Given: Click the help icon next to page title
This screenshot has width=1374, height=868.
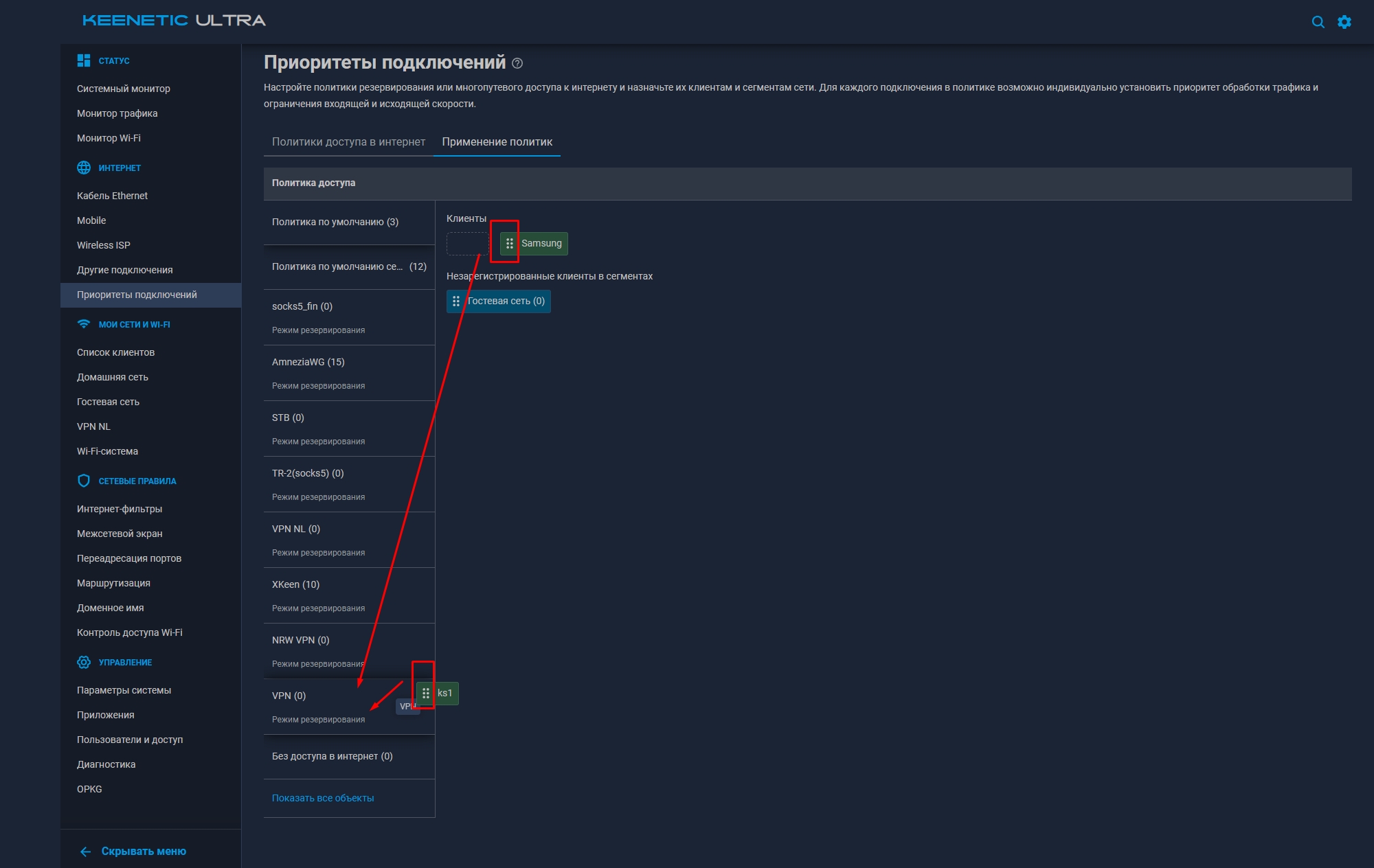Looking at the screenshot, I should 517,63.
